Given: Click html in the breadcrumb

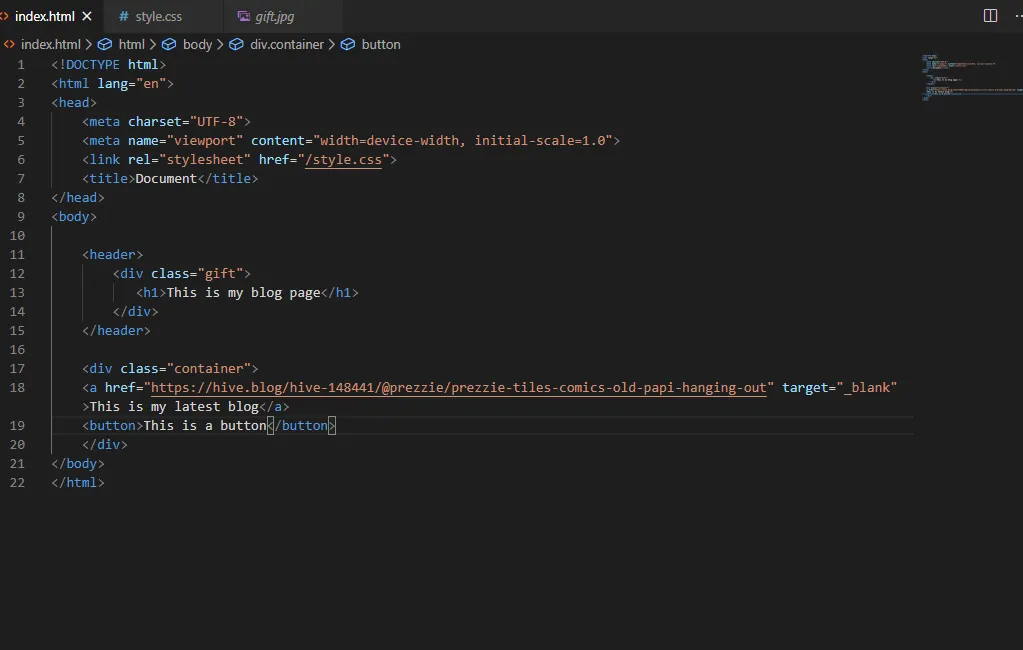Looking at the screenshot, I should click(x=131, y=44).
